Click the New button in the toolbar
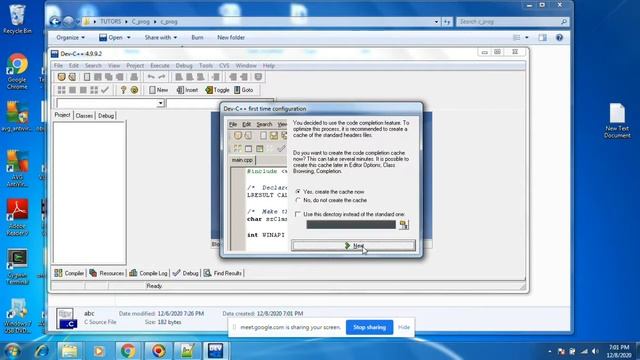Image resolution: width=640 pixels, height=360 pixels. [158, 90]
